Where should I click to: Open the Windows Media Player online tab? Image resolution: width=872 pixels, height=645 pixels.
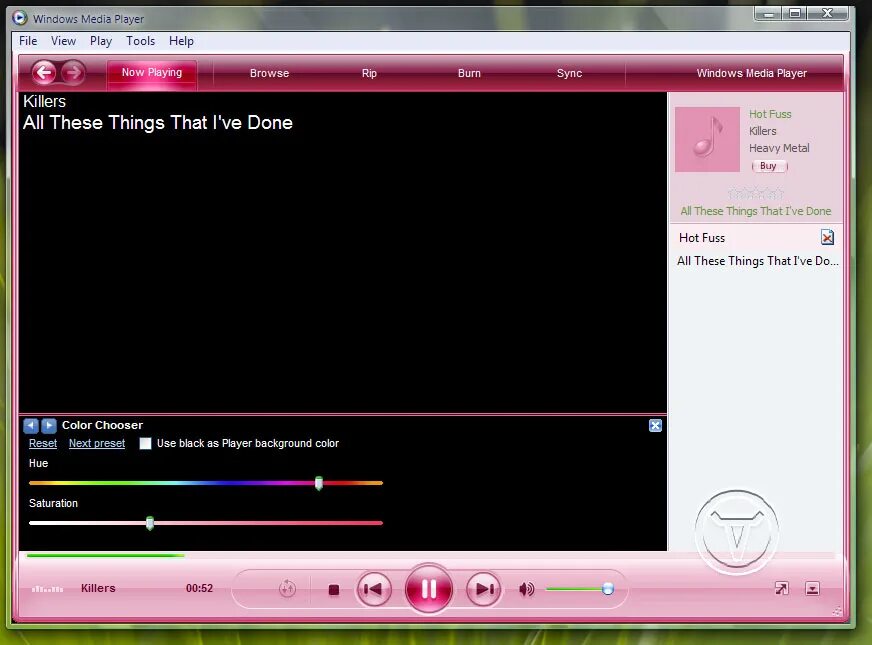coord(751,73)
